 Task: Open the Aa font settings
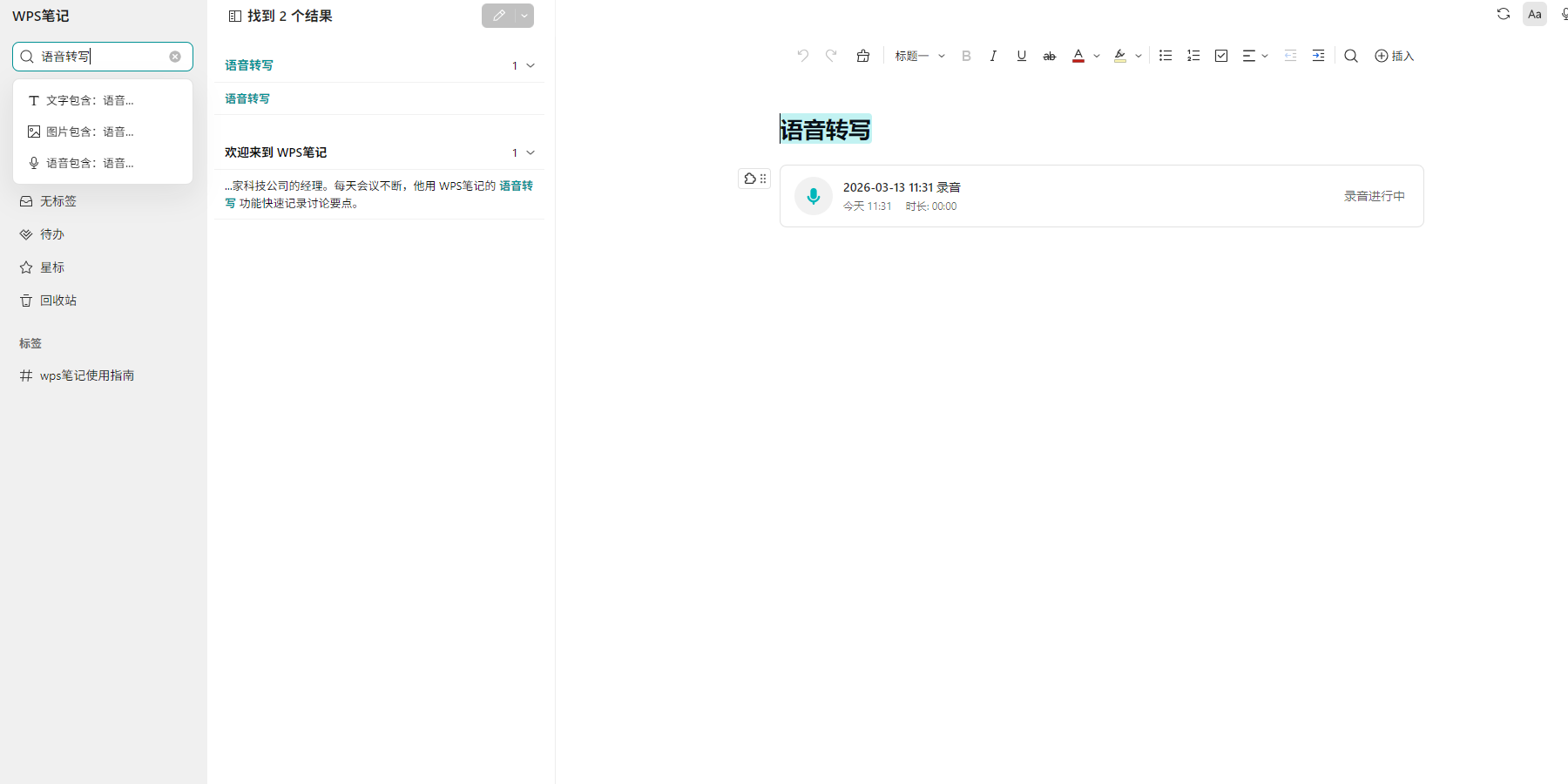pyautogui.click(x=1535, y=14)
